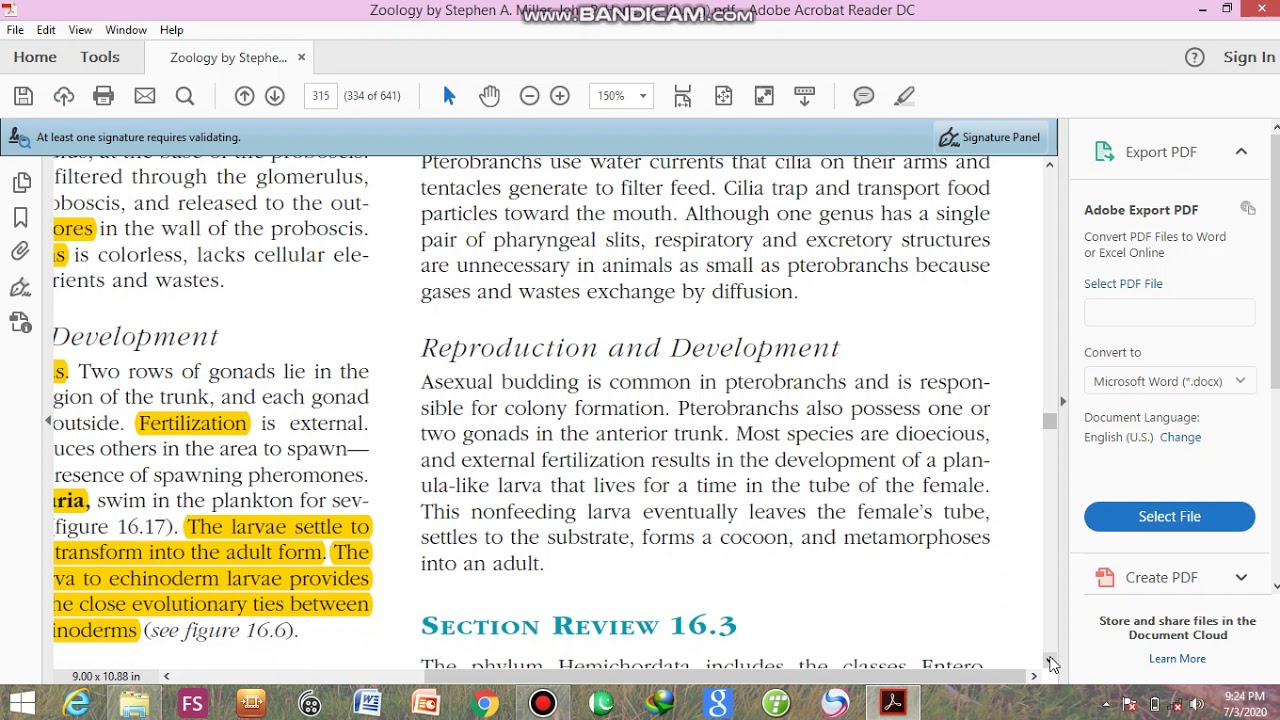
Task: Click the Section Review 16.3 heading
Action: click(578, 626)
